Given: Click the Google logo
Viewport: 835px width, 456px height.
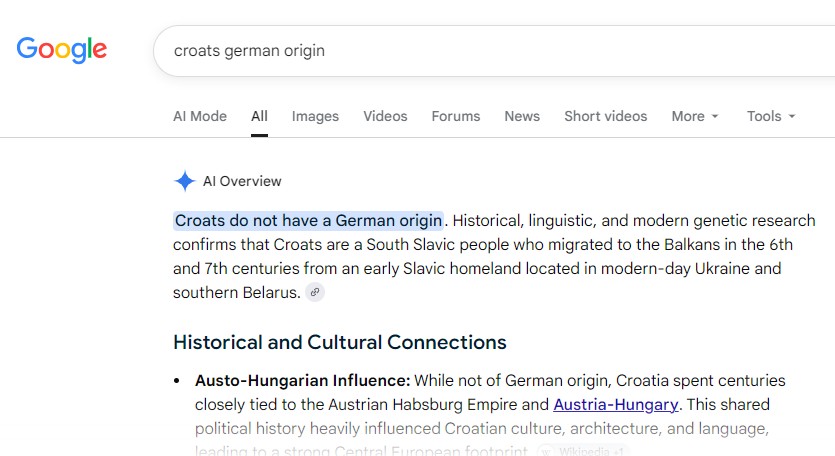Looking at the screenshot, I should [62, 50].
